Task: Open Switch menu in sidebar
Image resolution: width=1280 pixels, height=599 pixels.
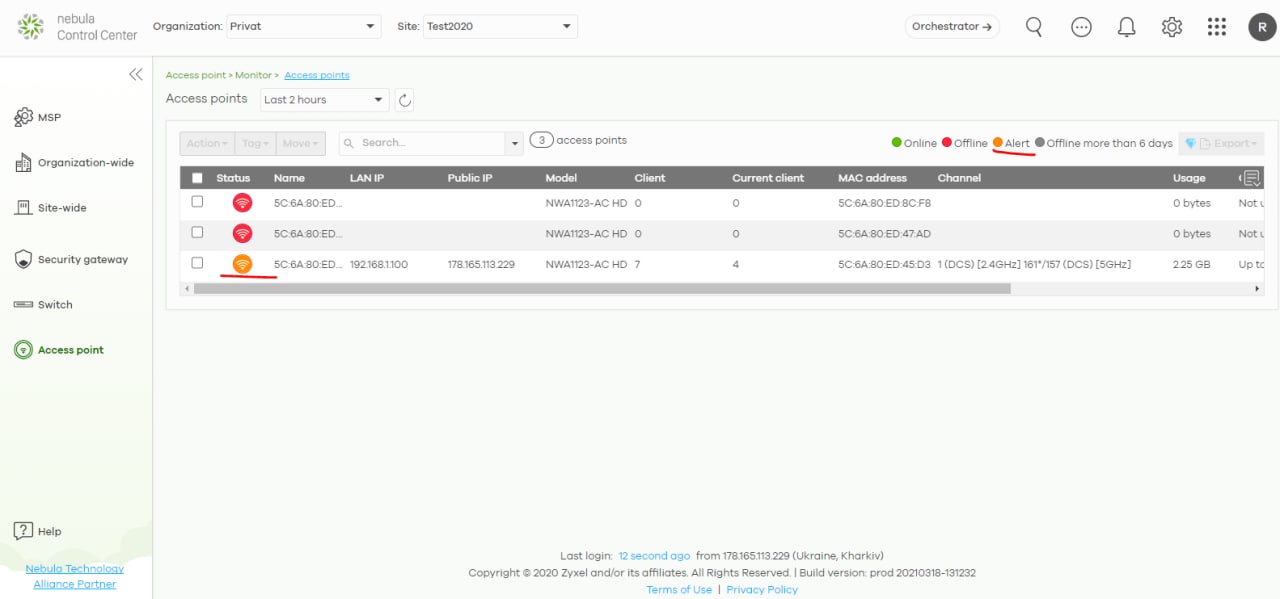Action: (x=43, y=305)
